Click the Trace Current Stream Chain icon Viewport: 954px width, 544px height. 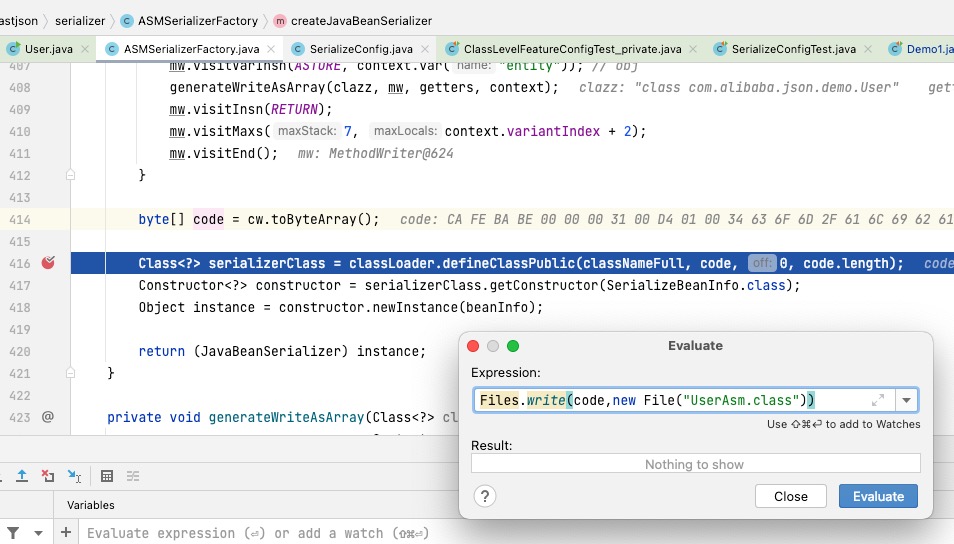(133, 476)
